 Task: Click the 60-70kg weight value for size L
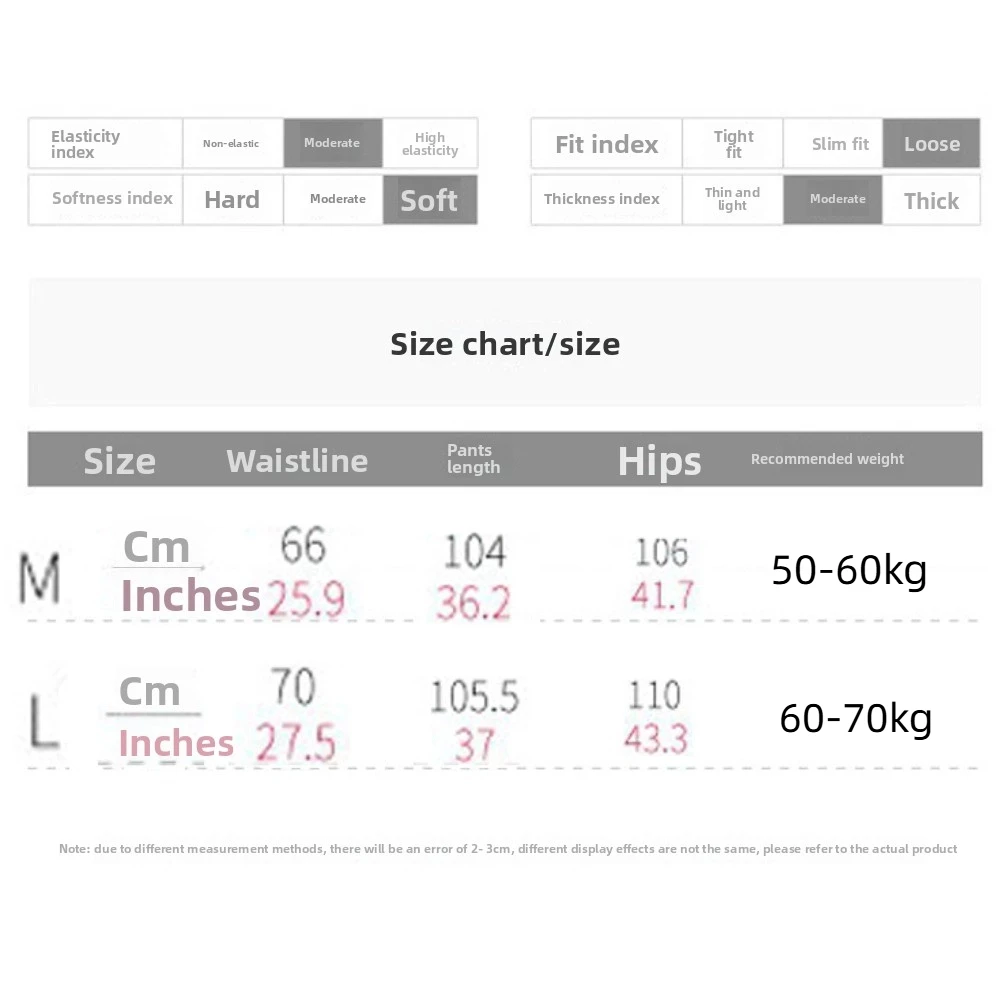coord(855,718)
